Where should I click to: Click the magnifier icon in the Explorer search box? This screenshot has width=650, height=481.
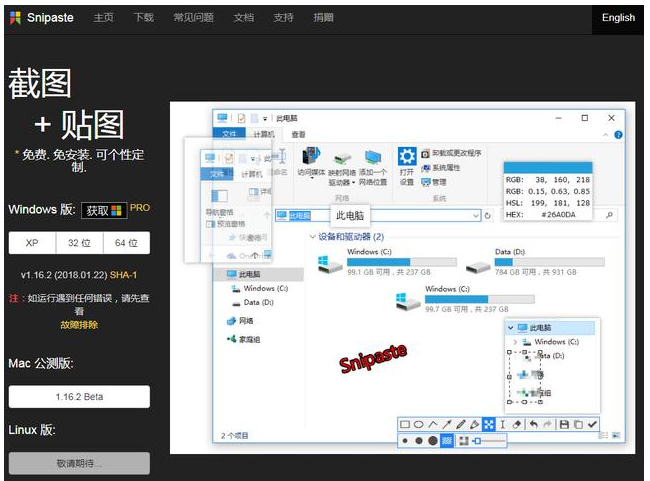point(609,215)
